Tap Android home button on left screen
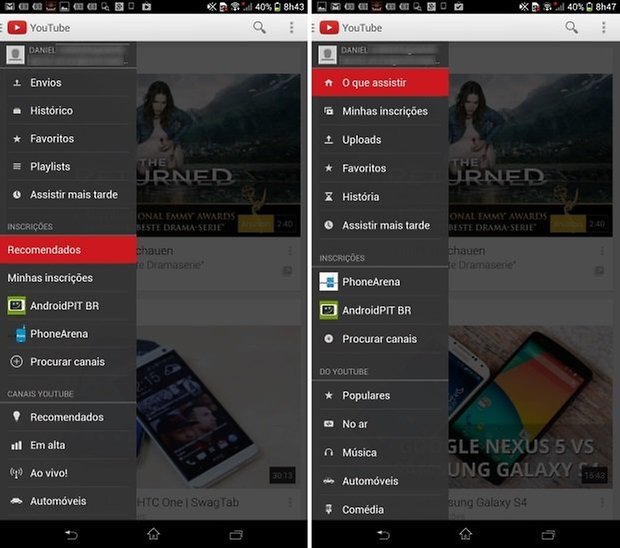620x548 pixels. (x=153, y=534)
